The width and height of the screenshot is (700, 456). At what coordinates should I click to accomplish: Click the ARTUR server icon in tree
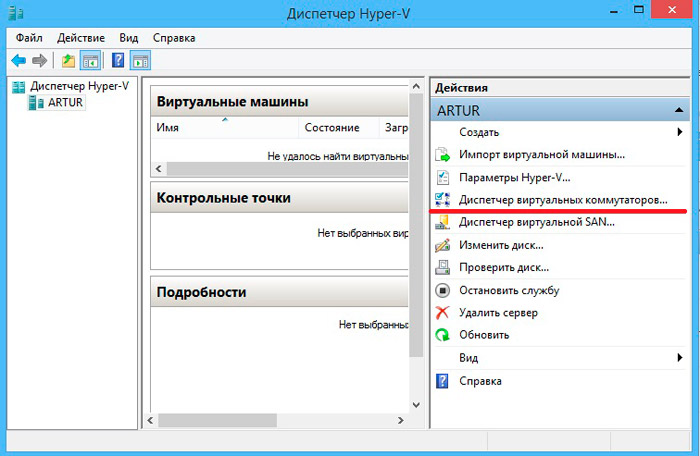click(x=36, y=103)
